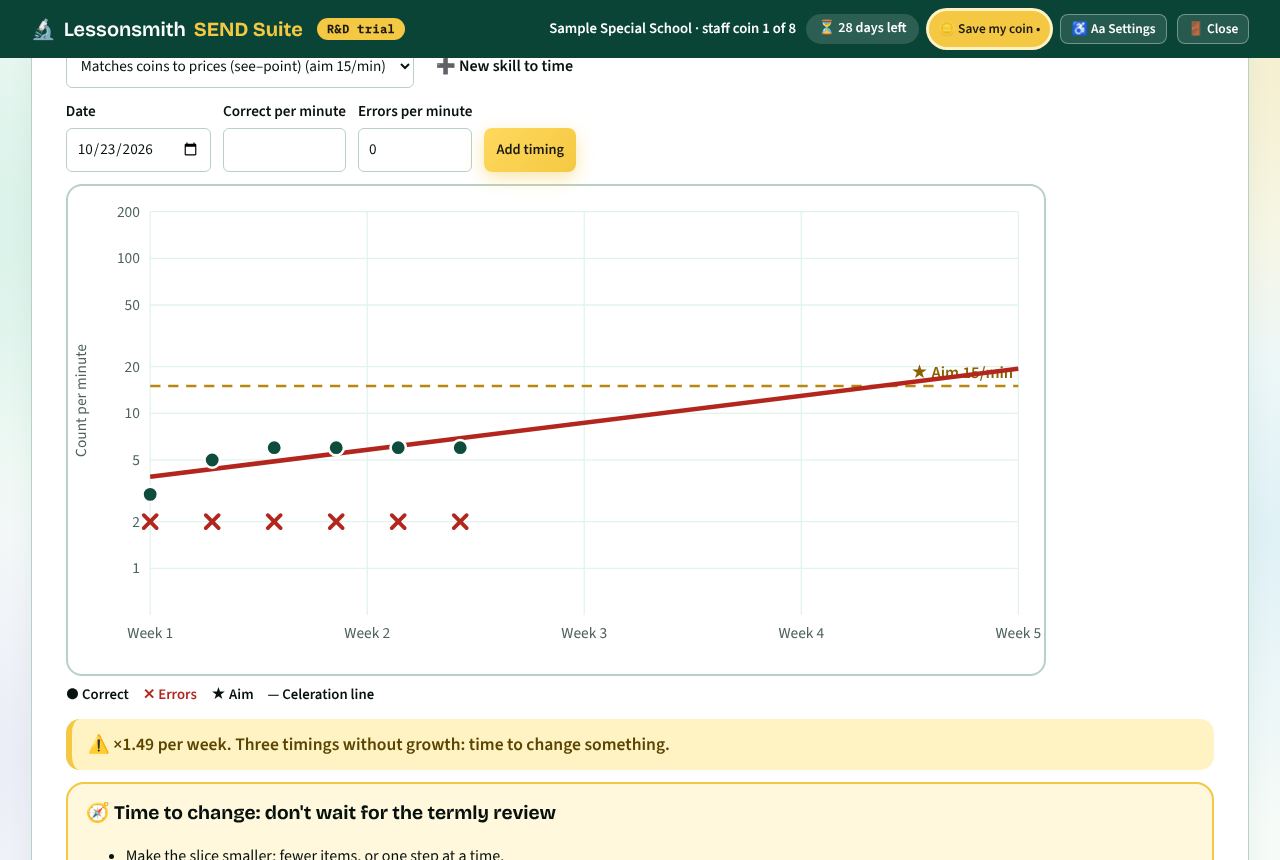Click the Week 2 axis label
This screenshot has width=1280, height=860.
(x=367, y=633)
